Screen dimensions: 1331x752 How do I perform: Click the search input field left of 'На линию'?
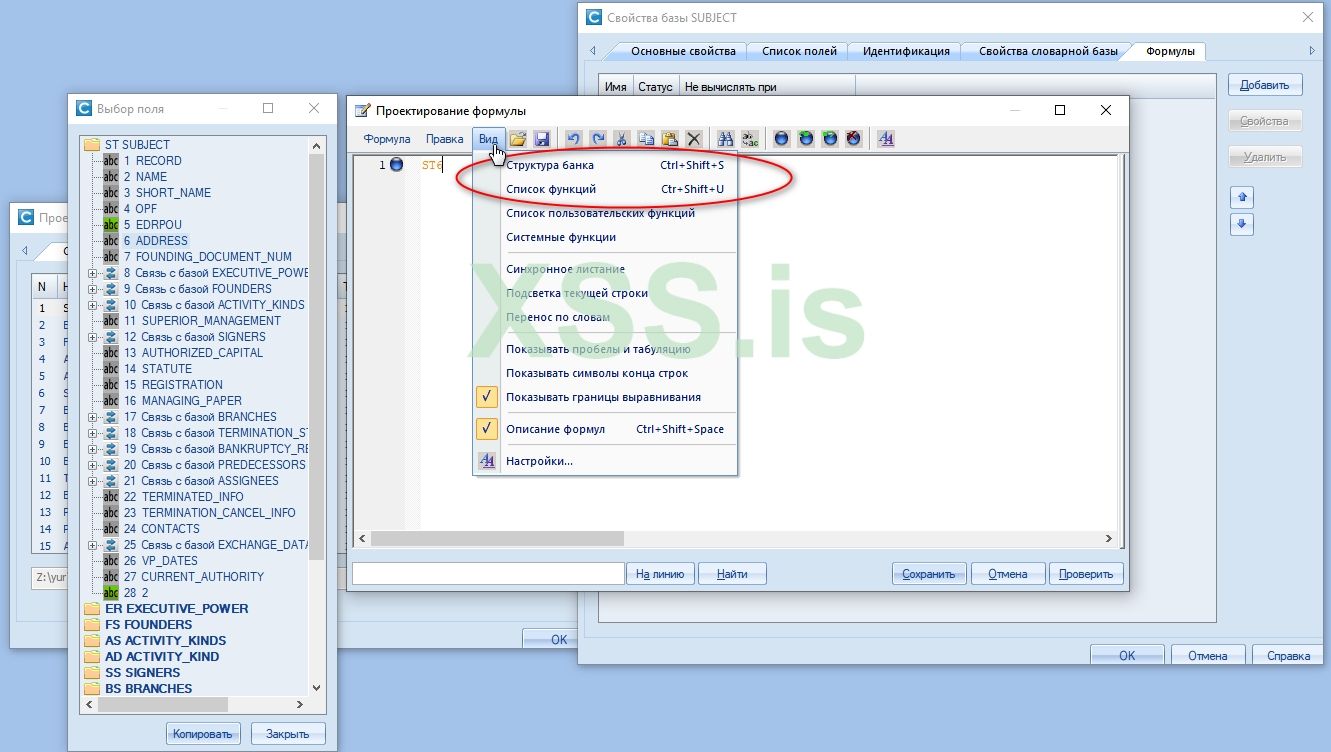488,574
